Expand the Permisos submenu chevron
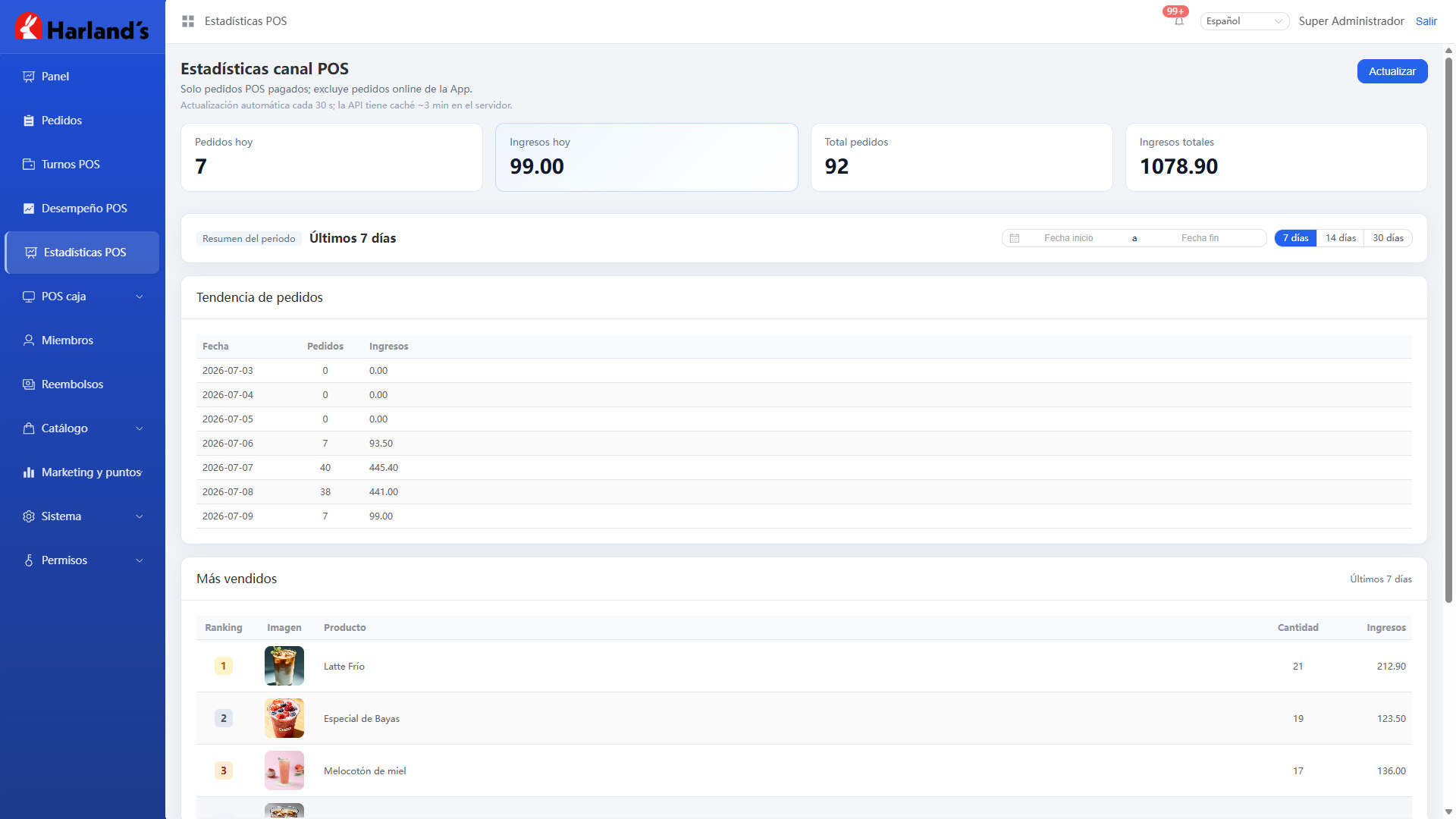 tap(140, 560)
